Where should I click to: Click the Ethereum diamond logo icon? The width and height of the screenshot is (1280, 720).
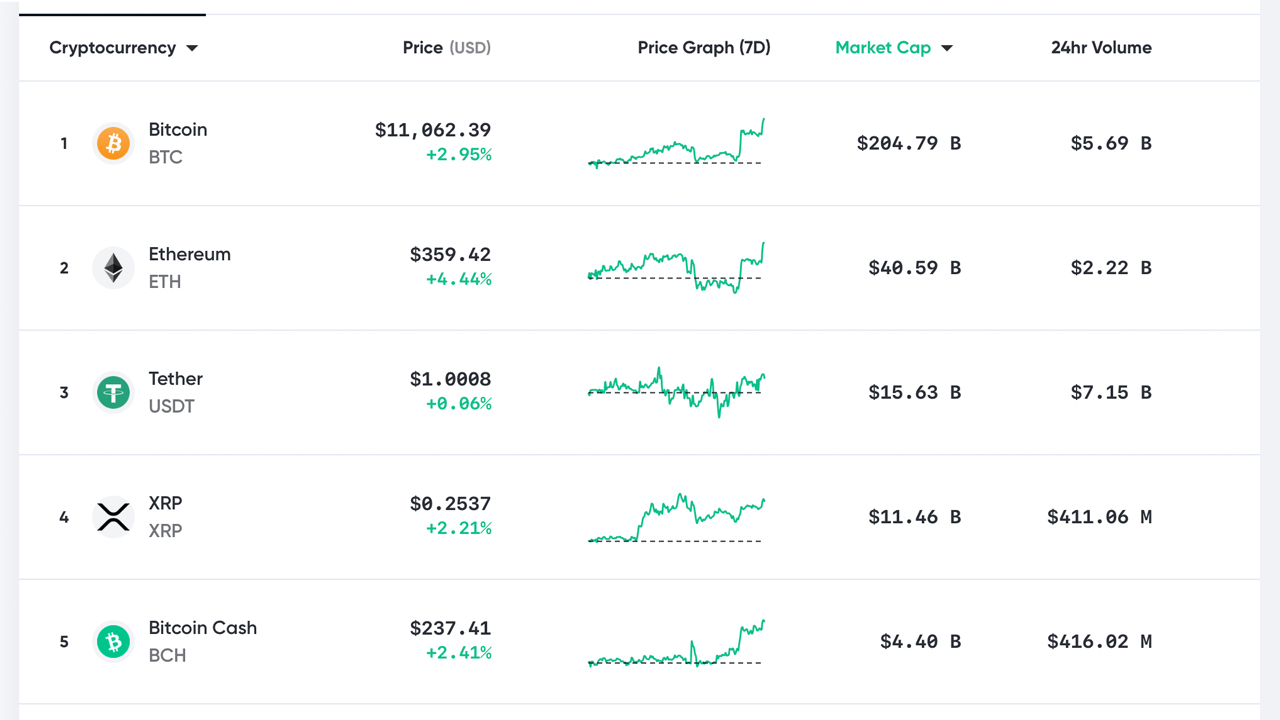tap(113, 268)
